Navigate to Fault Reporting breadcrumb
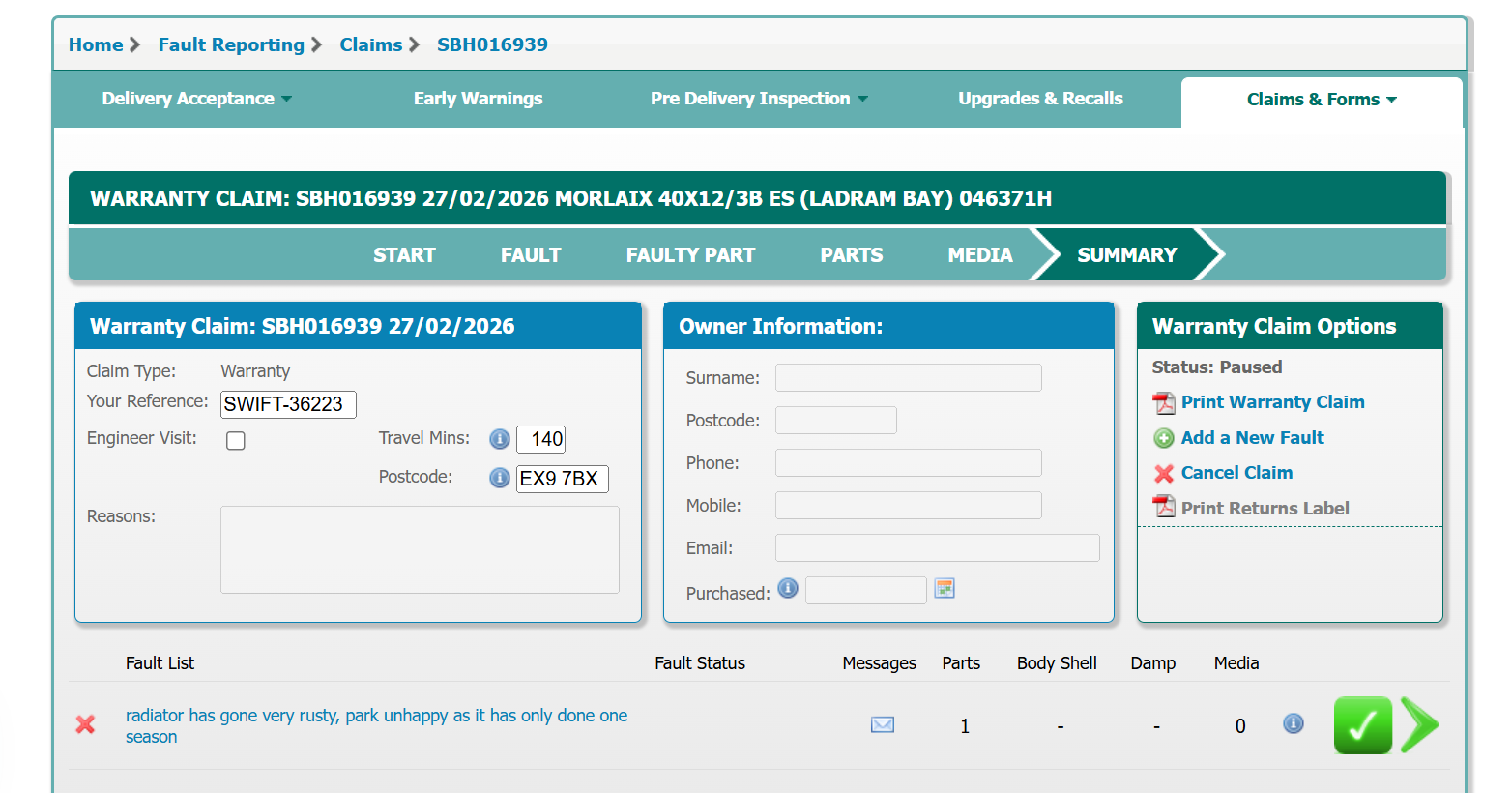The height and width of the screenshot is (793, 1512). (231, 44)
